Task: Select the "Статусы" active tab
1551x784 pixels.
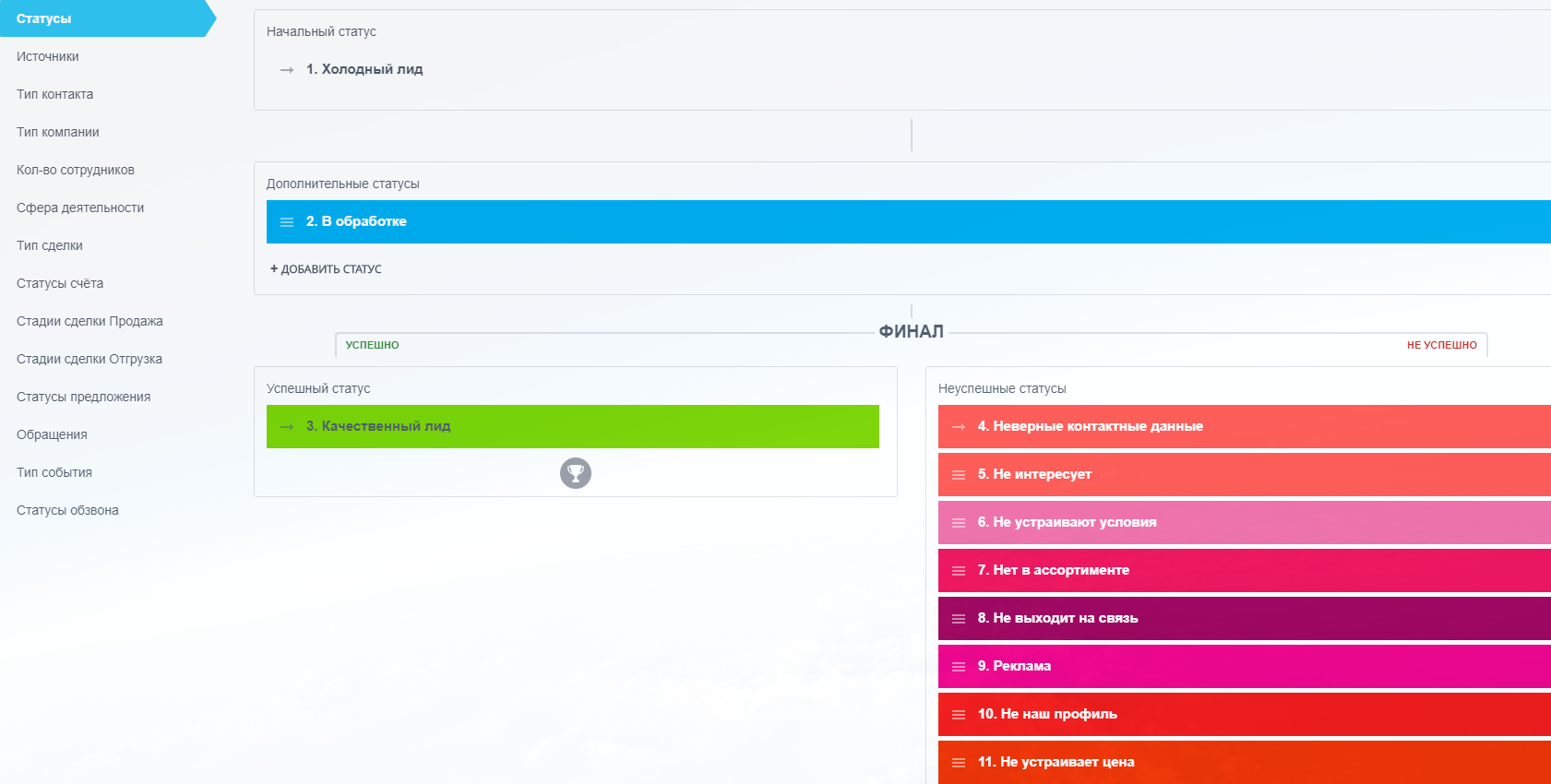Action: (44, 18)
